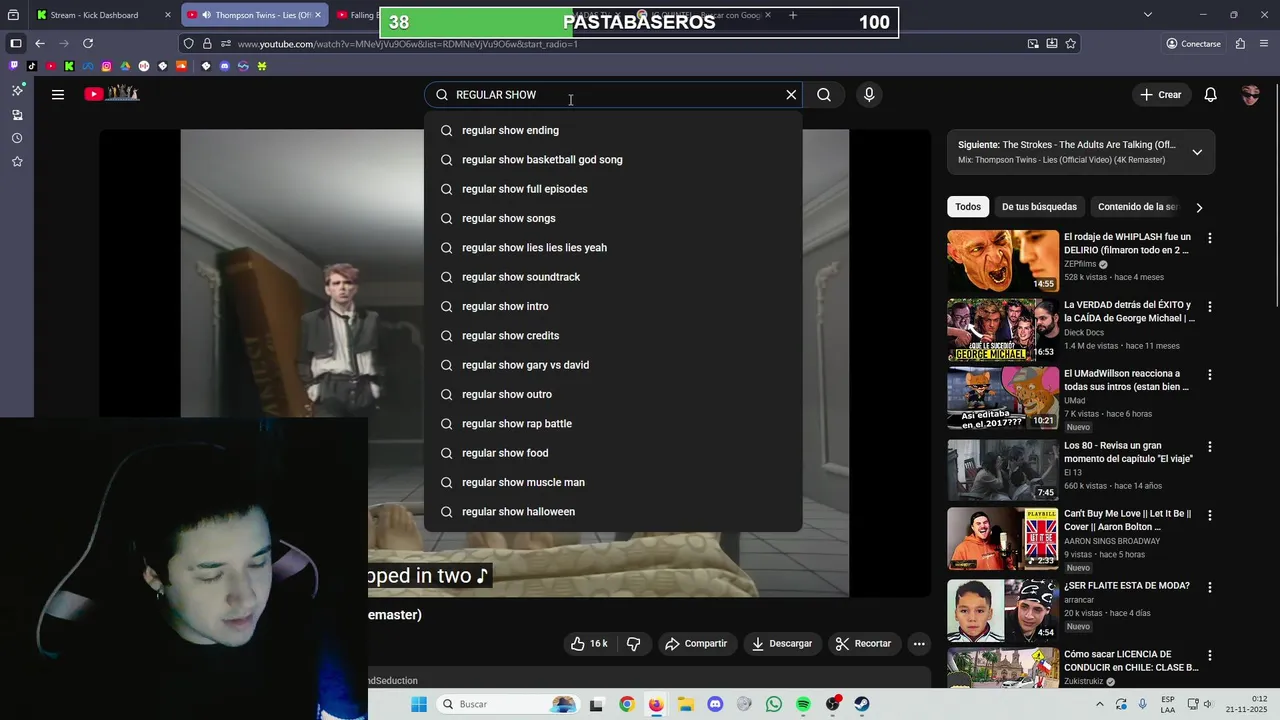Open the WHIPLASH video thumbnail

tap(1003, 261)
